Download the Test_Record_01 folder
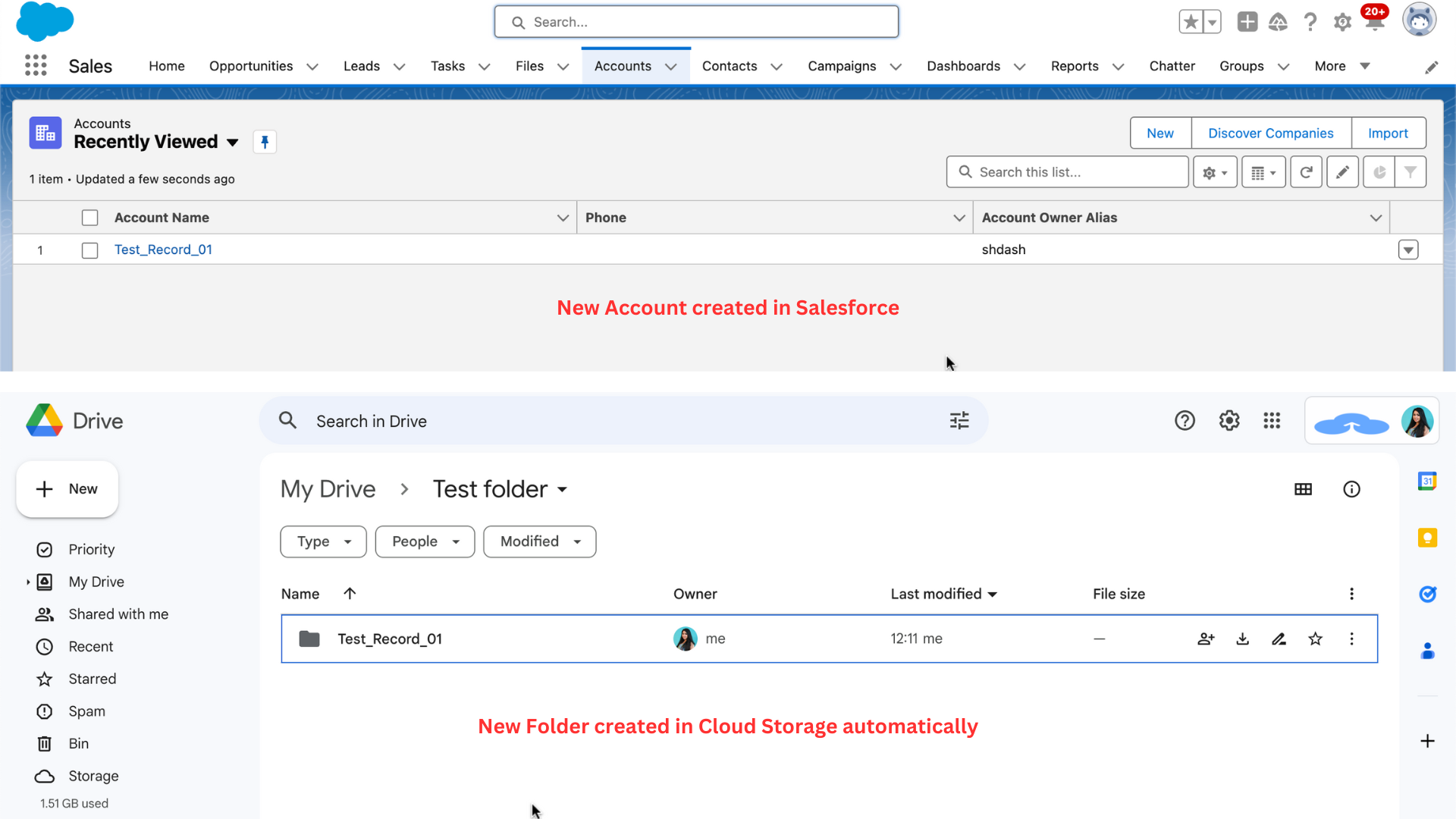The width and height of the screenshot is (1456, 819). click(x=1242, y=639)
